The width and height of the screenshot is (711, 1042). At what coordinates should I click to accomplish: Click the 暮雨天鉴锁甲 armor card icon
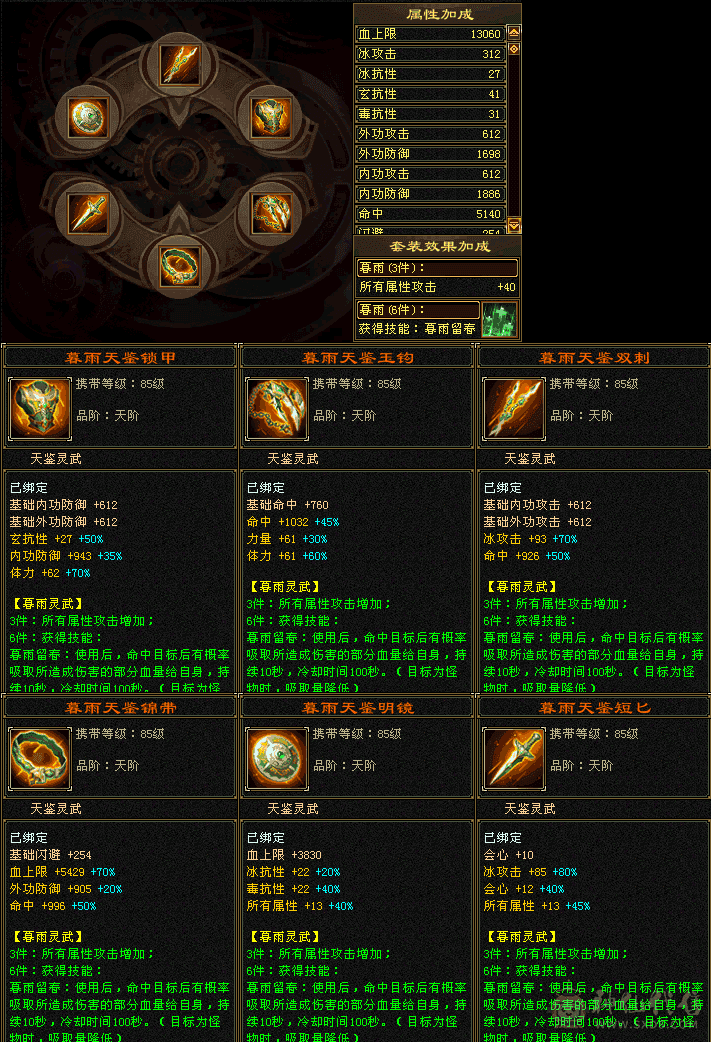coord(40,409)
